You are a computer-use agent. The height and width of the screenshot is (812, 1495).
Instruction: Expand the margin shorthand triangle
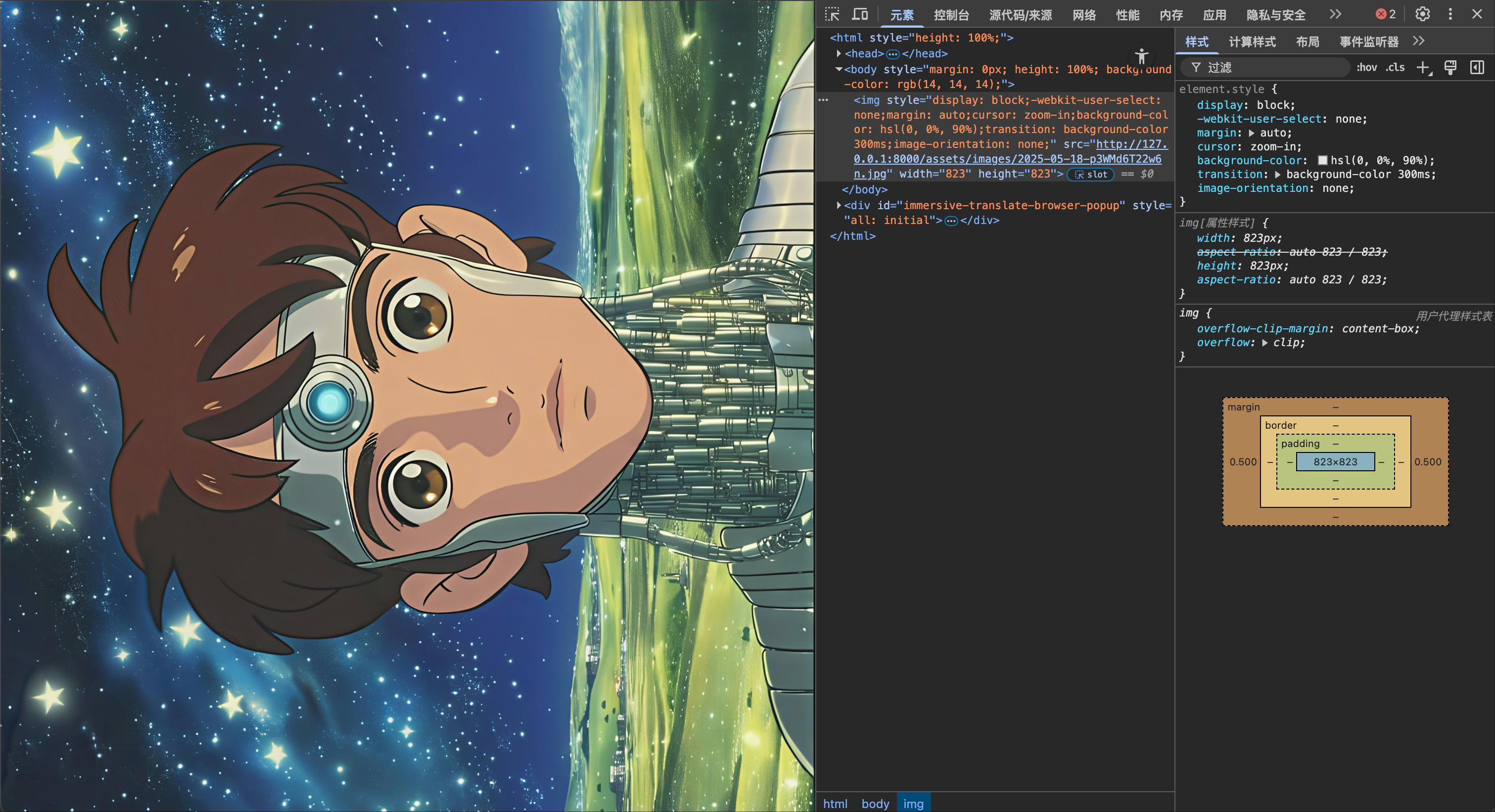pos(1252,134)
